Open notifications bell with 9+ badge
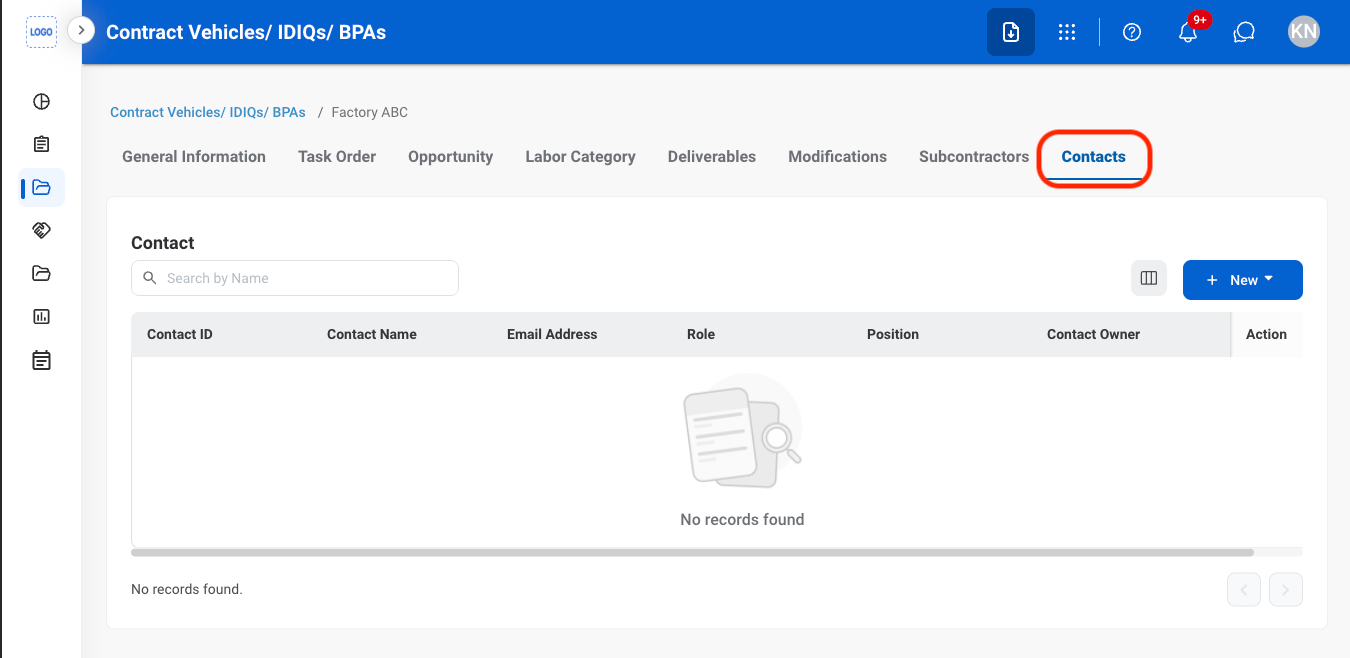 pyautogui.click(x=1188, y=32)
